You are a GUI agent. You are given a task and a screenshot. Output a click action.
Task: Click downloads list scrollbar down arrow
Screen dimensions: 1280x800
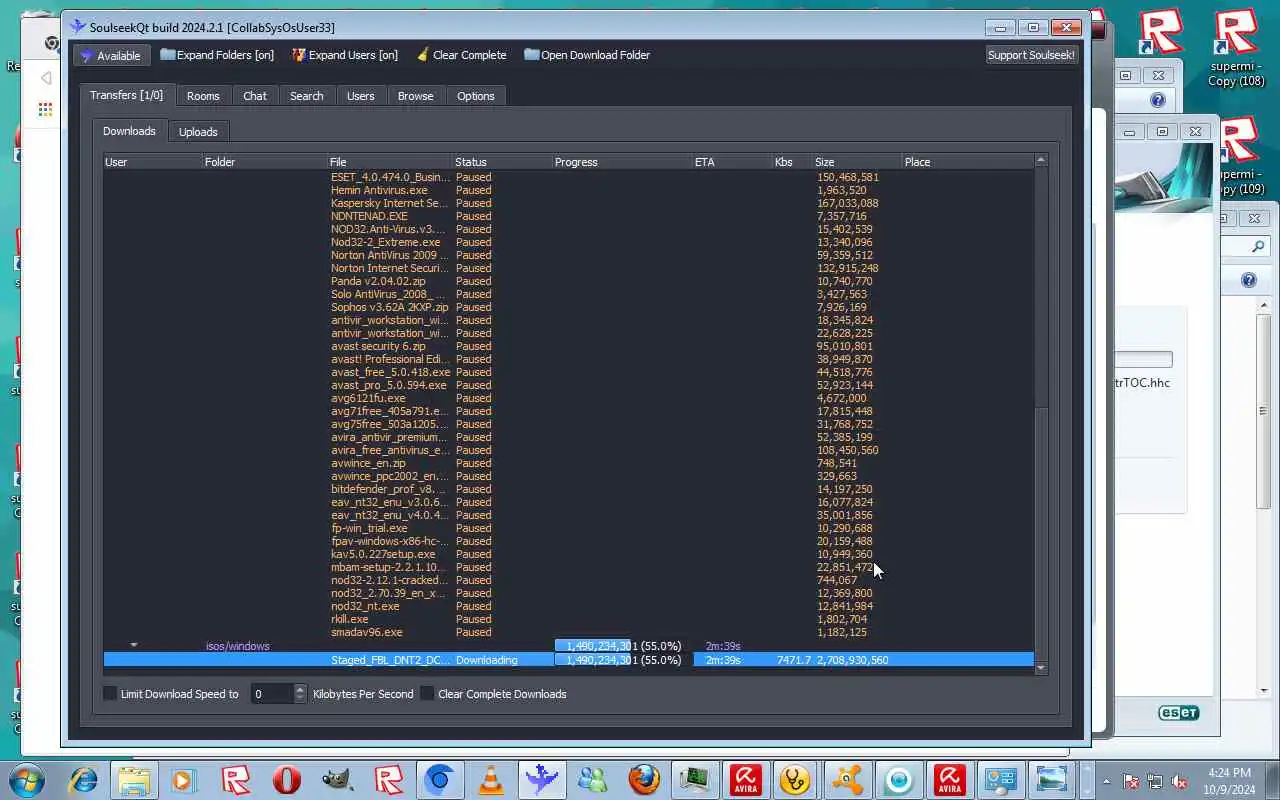tap(1041, 667)
